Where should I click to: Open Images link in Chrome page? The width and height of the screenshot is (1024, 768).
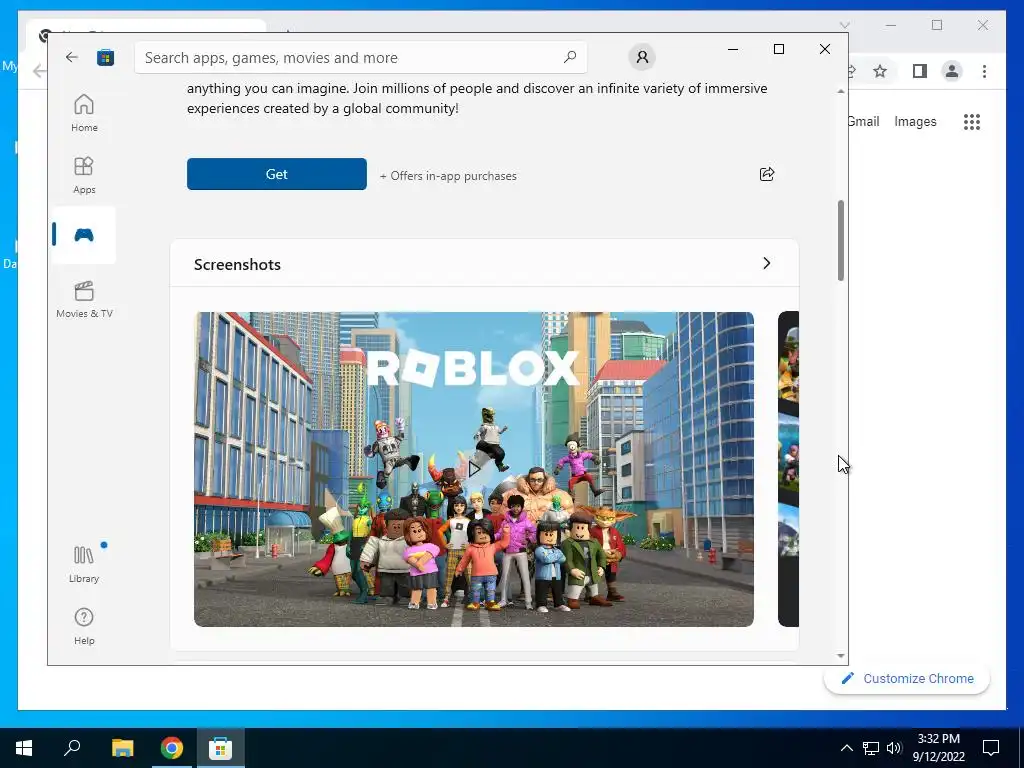[x=915, y=121]
